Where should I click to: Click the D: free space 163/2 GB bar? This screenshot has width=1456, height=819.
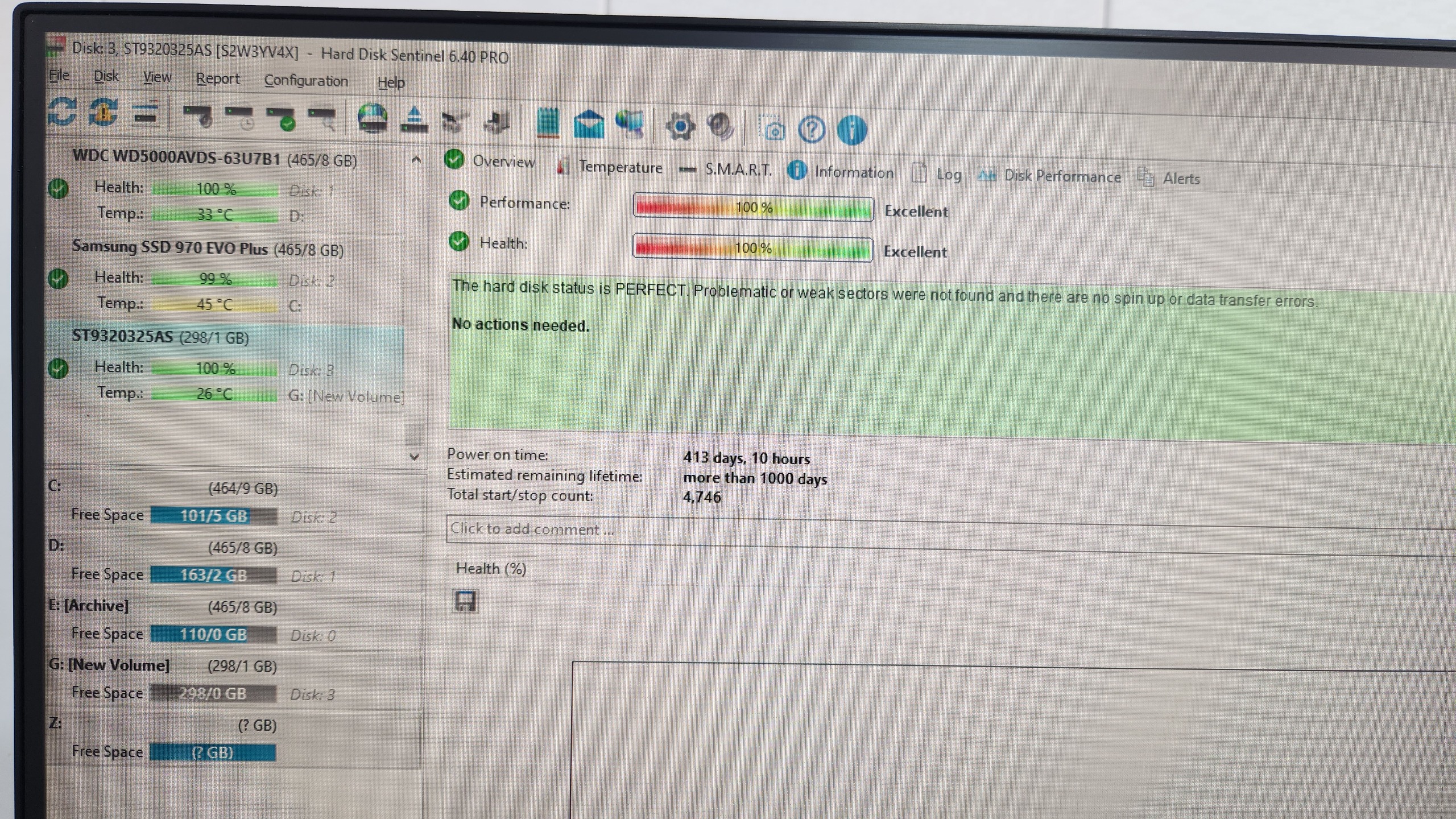click(214, 575)
